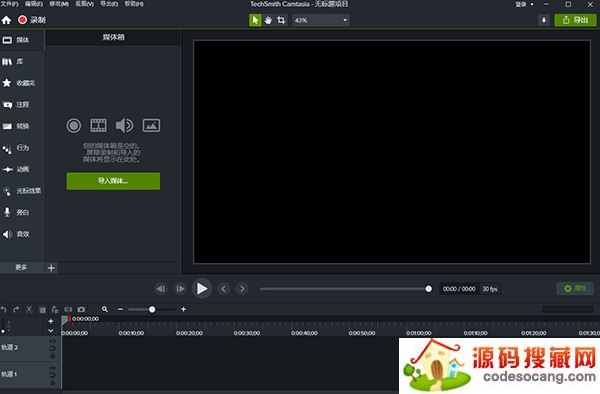Select the Crop tool

point(281,20)
